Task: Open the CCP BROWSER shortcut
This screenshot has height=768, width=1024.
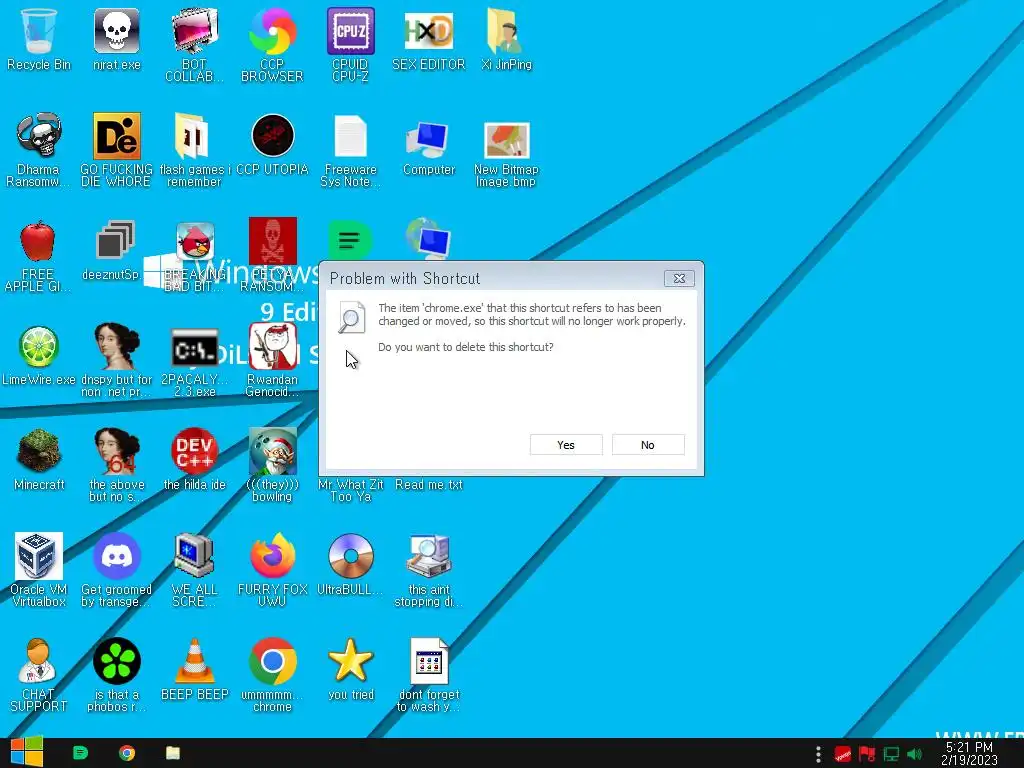Action: (272, 31)
